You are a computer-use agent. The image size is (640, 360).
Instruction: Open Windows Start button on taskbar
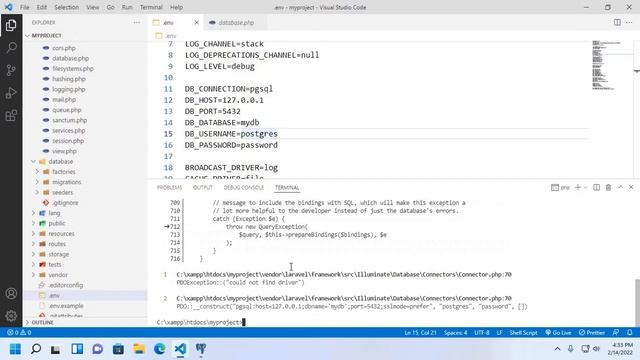click(15, 349)
